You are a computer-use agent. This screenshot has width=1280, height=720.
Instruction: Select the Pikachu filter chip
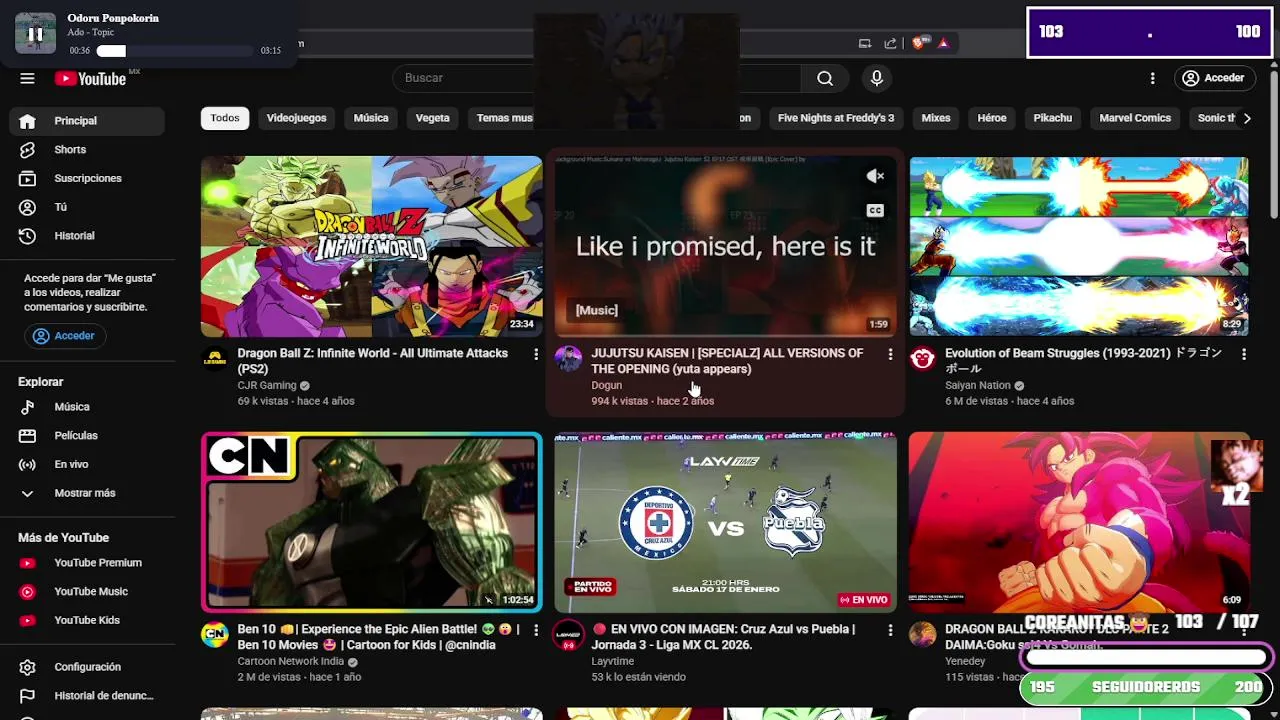click(x=1052, y=118)
